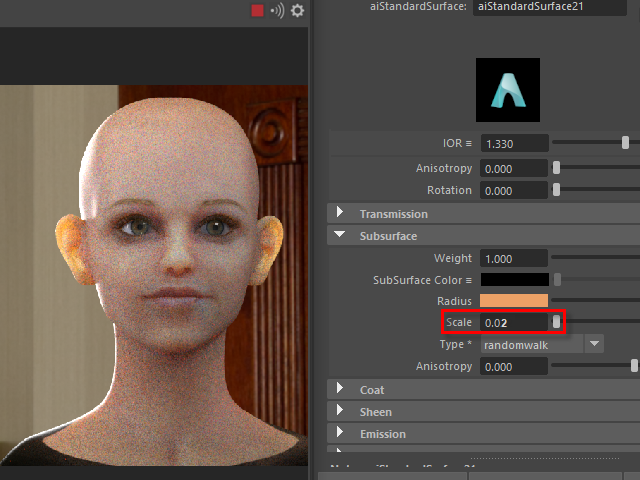The height and width of the screenshot is (480, 640).
Task: Click the orange Radius color swatch
Action: tap(514, 301)
